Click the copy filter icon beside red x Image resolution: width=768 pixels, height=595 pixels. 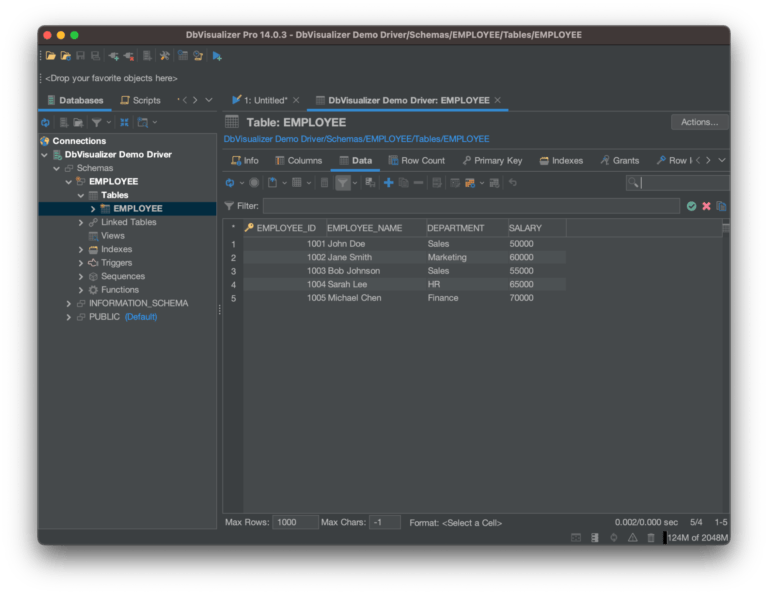tap(721, 206)
